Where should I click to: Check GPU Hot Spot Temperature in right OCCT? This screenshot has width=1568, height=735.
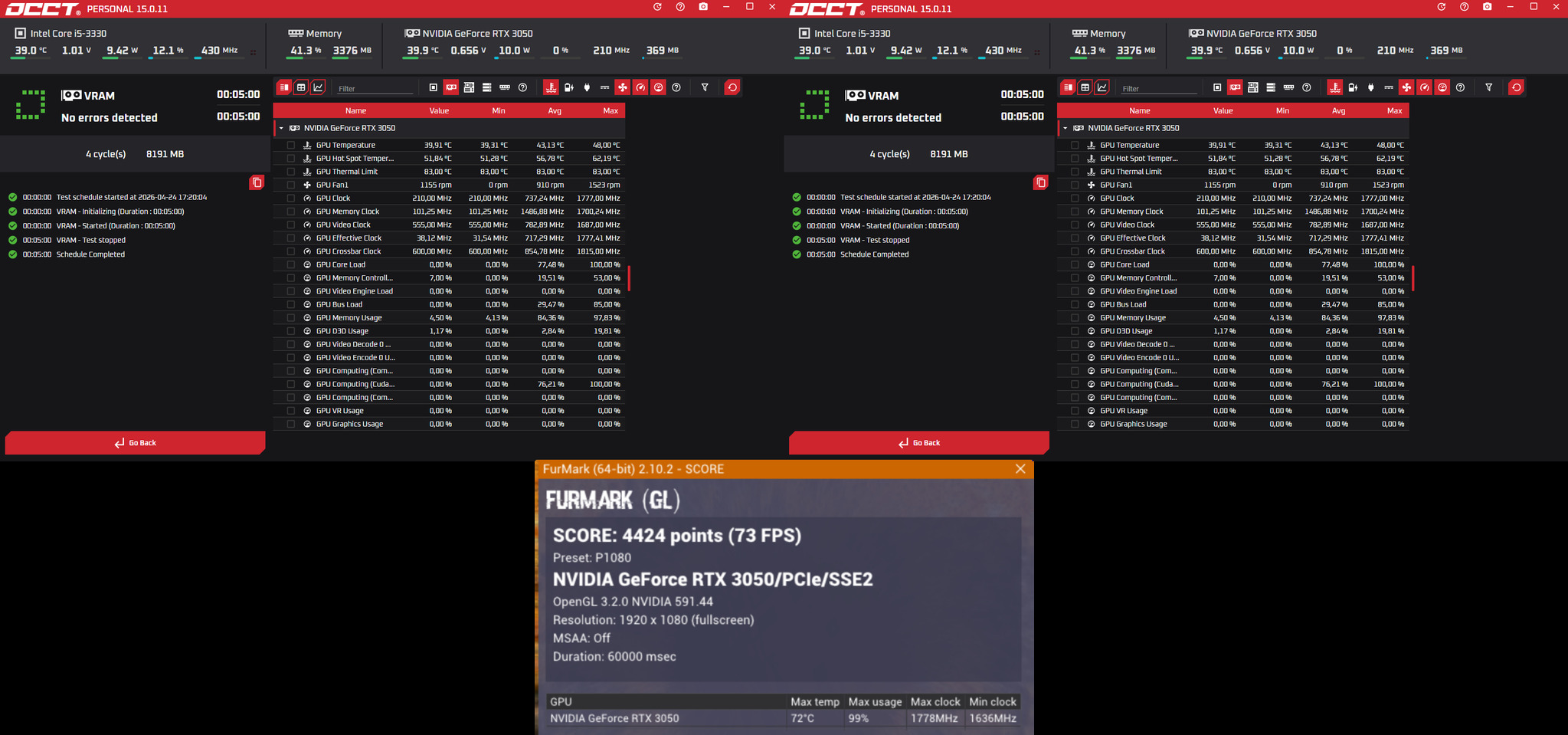click(1075, 159)
